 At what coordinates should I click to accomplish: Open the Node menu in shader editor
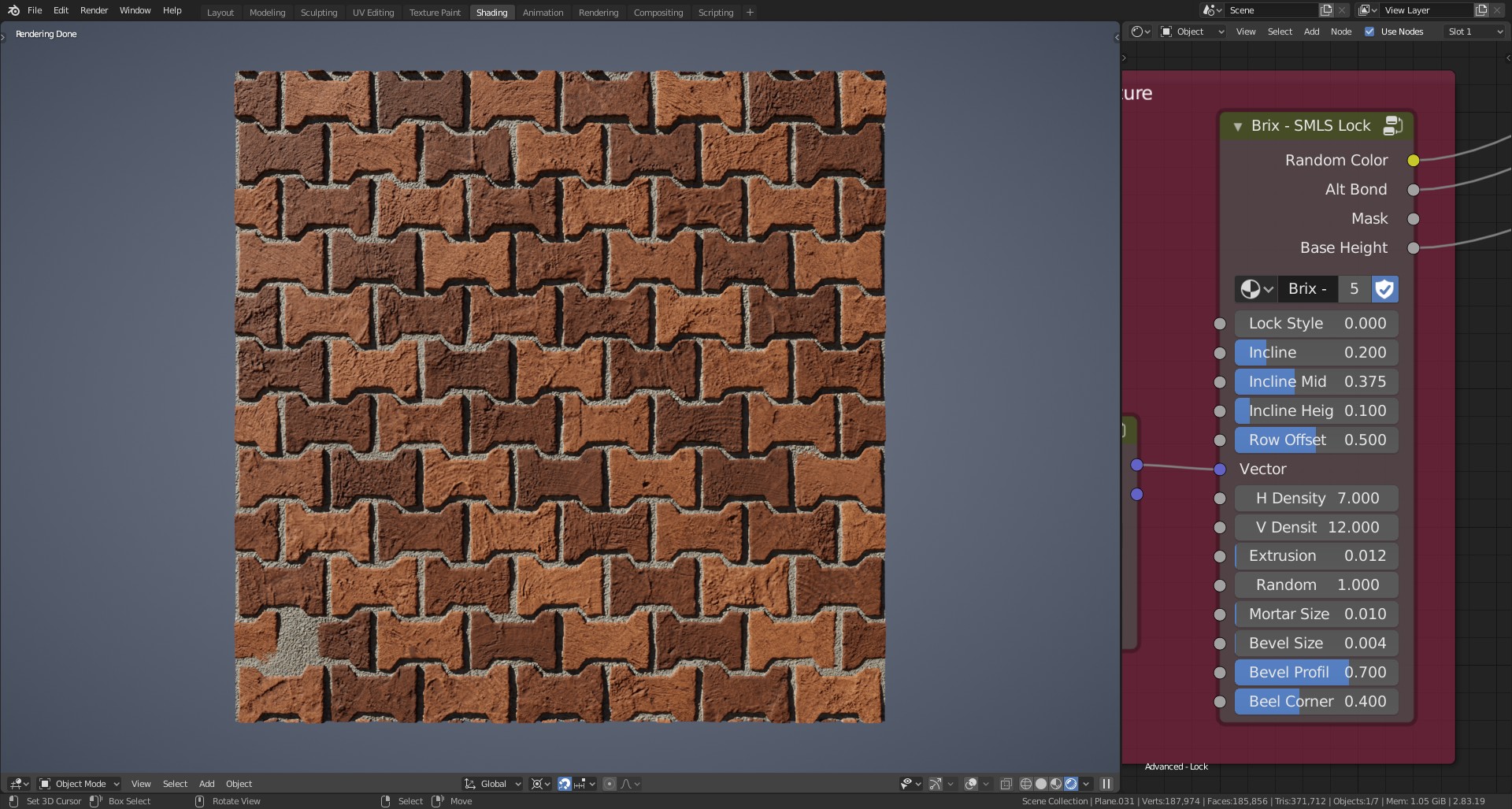(1341, 32)
